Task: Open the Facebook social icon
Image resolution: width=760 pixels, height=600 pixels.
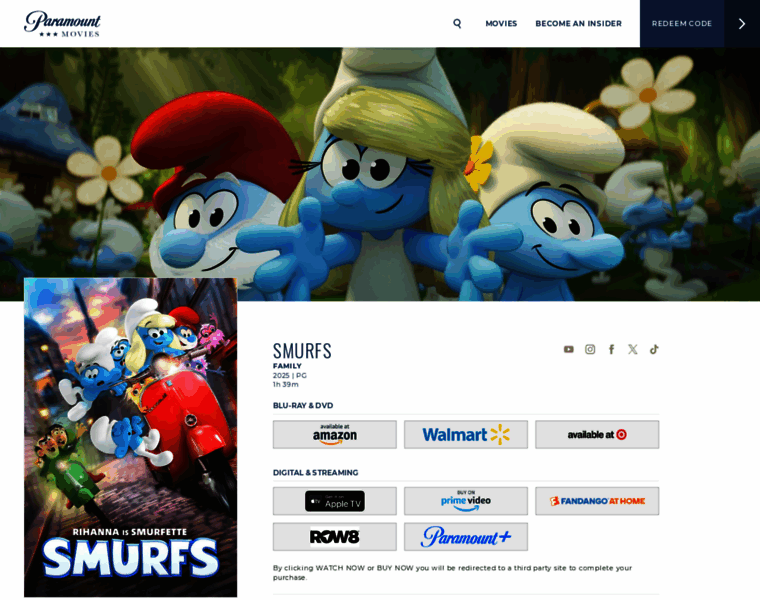Action: (611, 349)
